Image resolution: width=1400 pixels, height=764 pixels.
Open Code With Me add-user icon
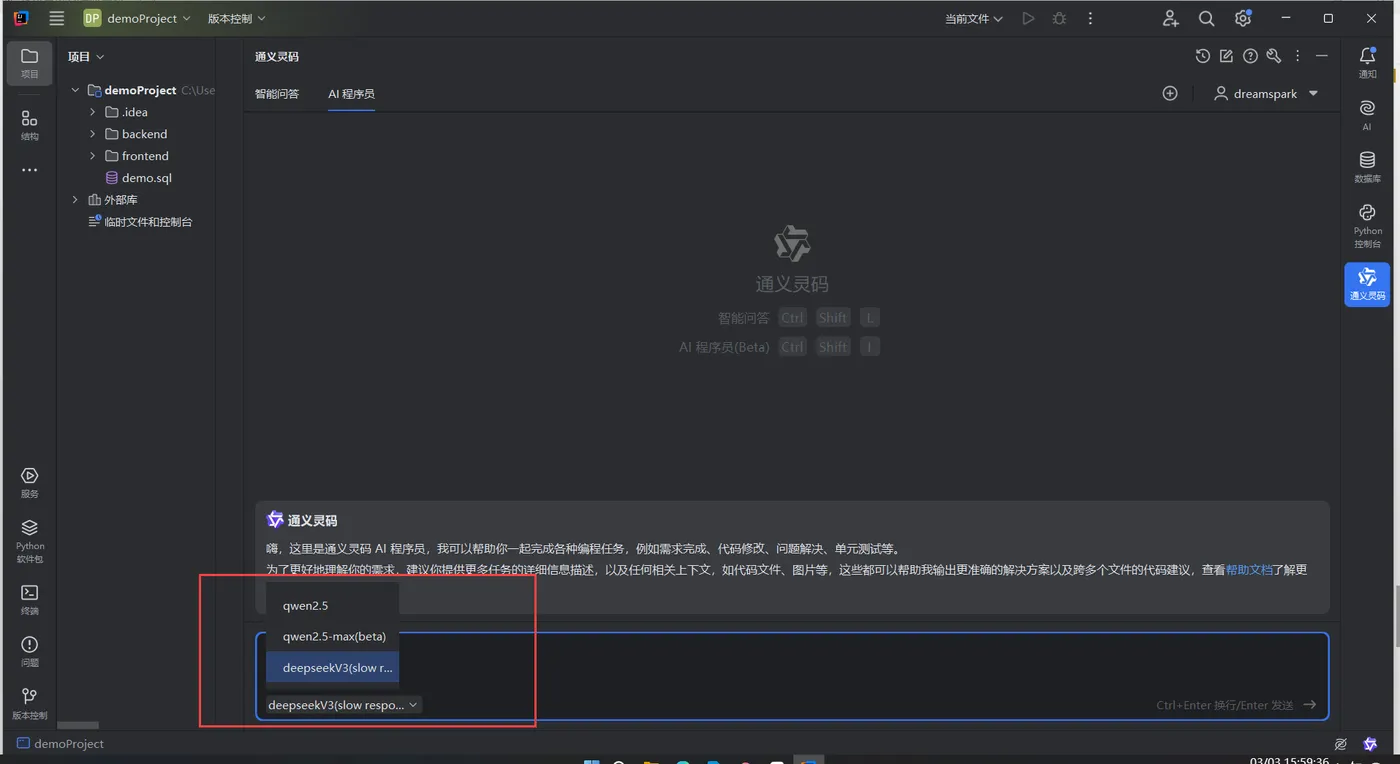[x=1171, y=18]
